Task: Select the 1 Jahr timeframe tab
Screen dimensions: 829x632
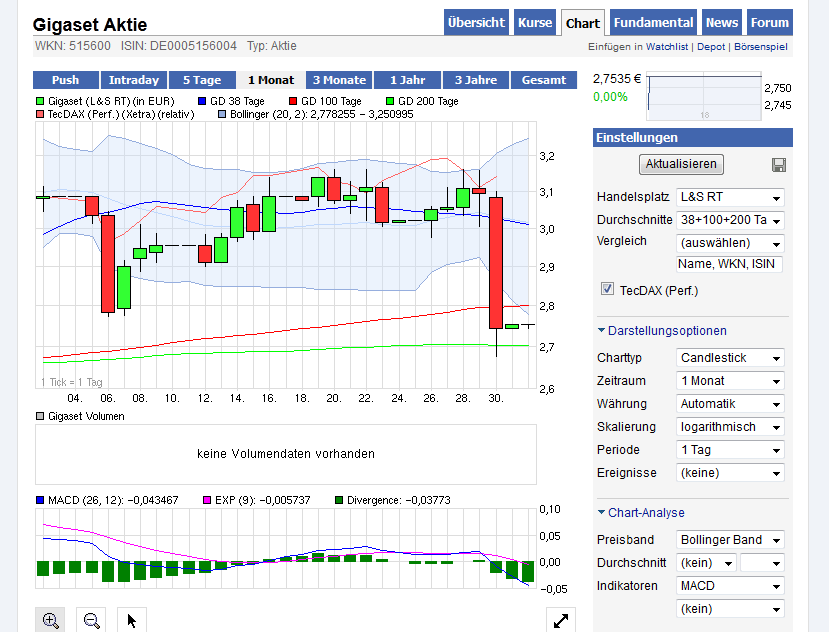Action: coord(407,80)
